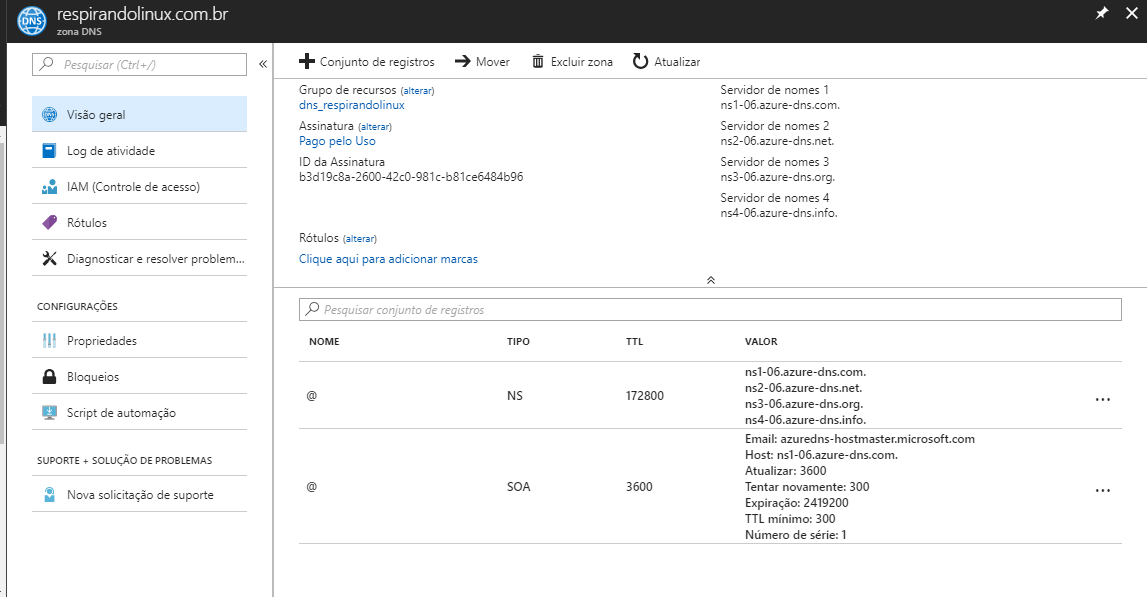
Task: Open the dns_respirandolinux resource group link
Action: click(x=351, y=105)
